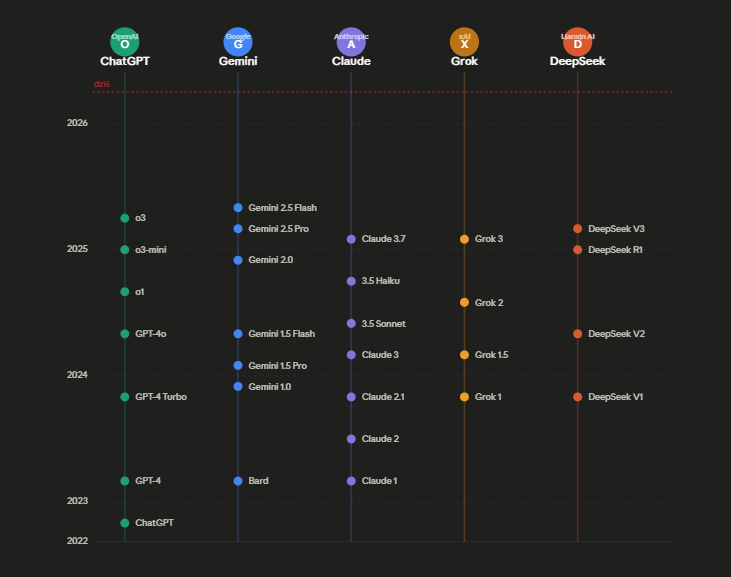Select the Gemini 1.5 Pro text label
This screenshot has height=577, width=731.
277,366
